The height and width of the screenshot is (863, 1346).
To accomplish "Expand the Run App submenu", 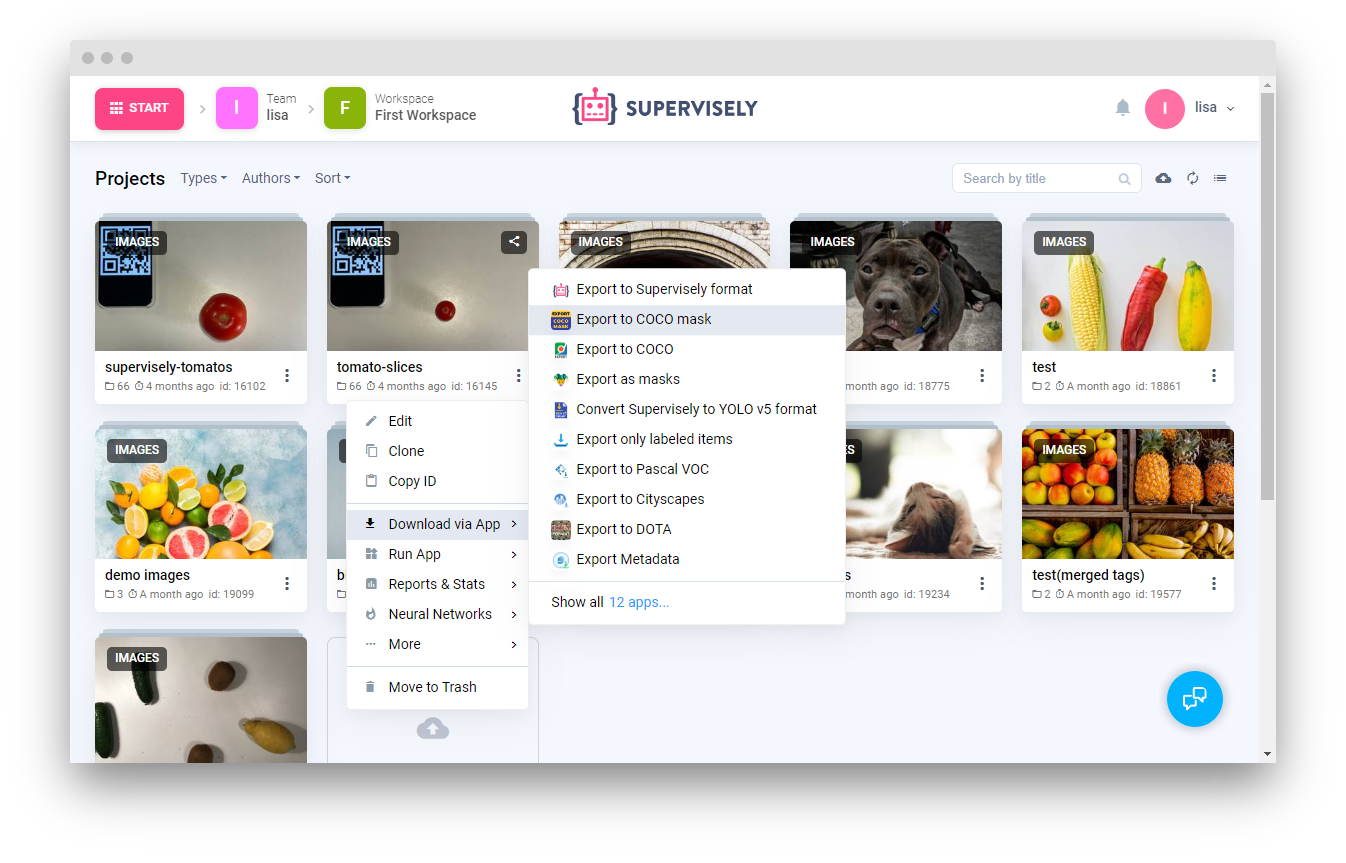I will click(413, 553).
